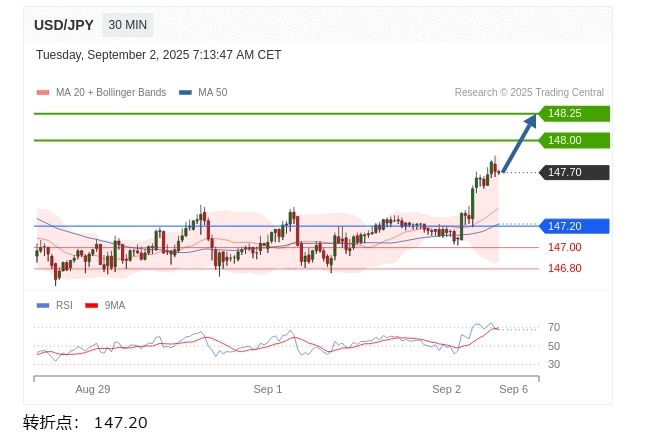Click the RSI legend label
The height and width of the screenshot is (447, 653).
click(x=64, y=305)
